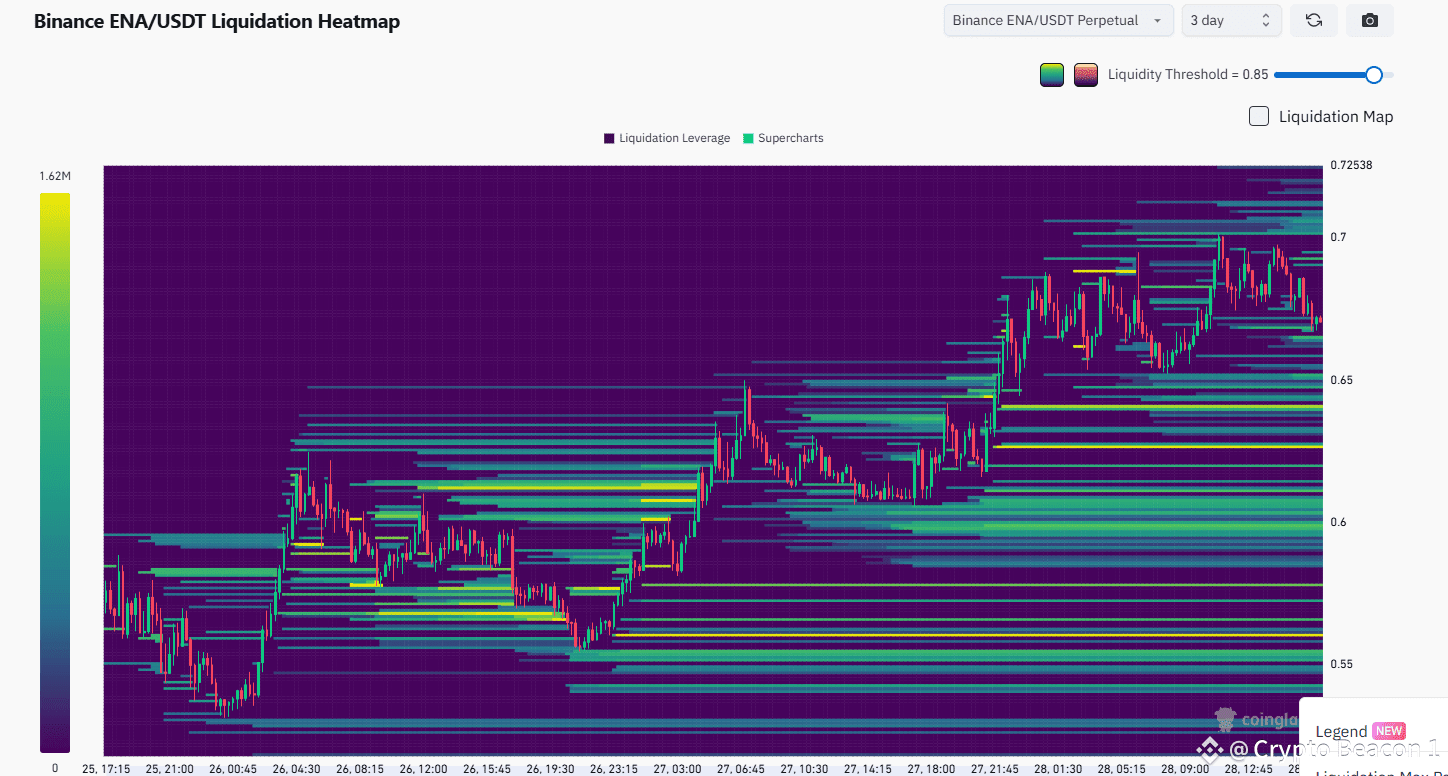Click the 28, 12:45 time axis label
This screenshot has height=776, width=1448.
[1249, 769]
